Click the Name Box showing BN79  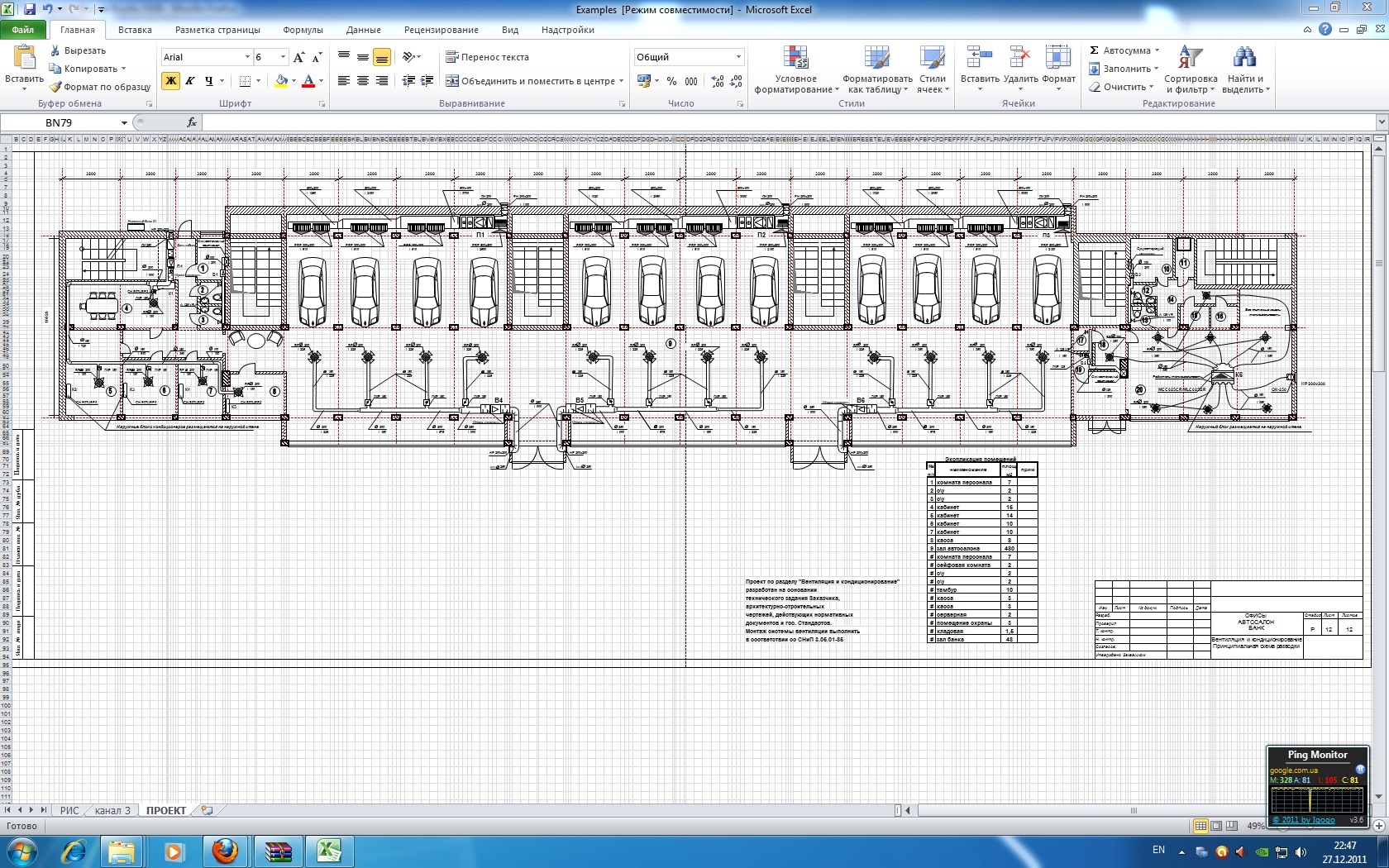[x=64, y=122]
